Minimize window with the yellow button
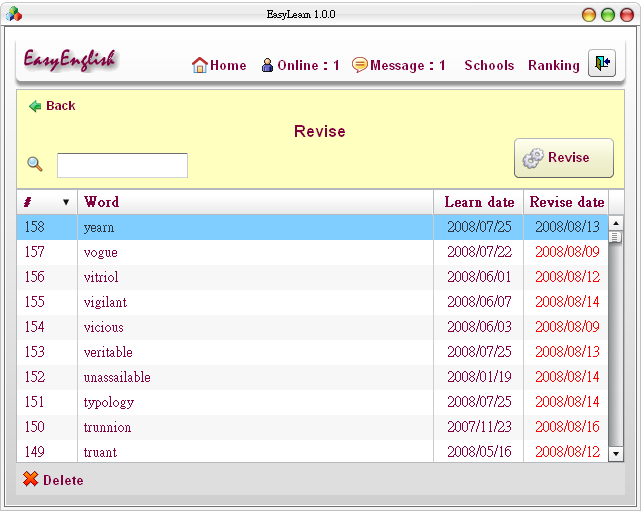 point(589,15)
